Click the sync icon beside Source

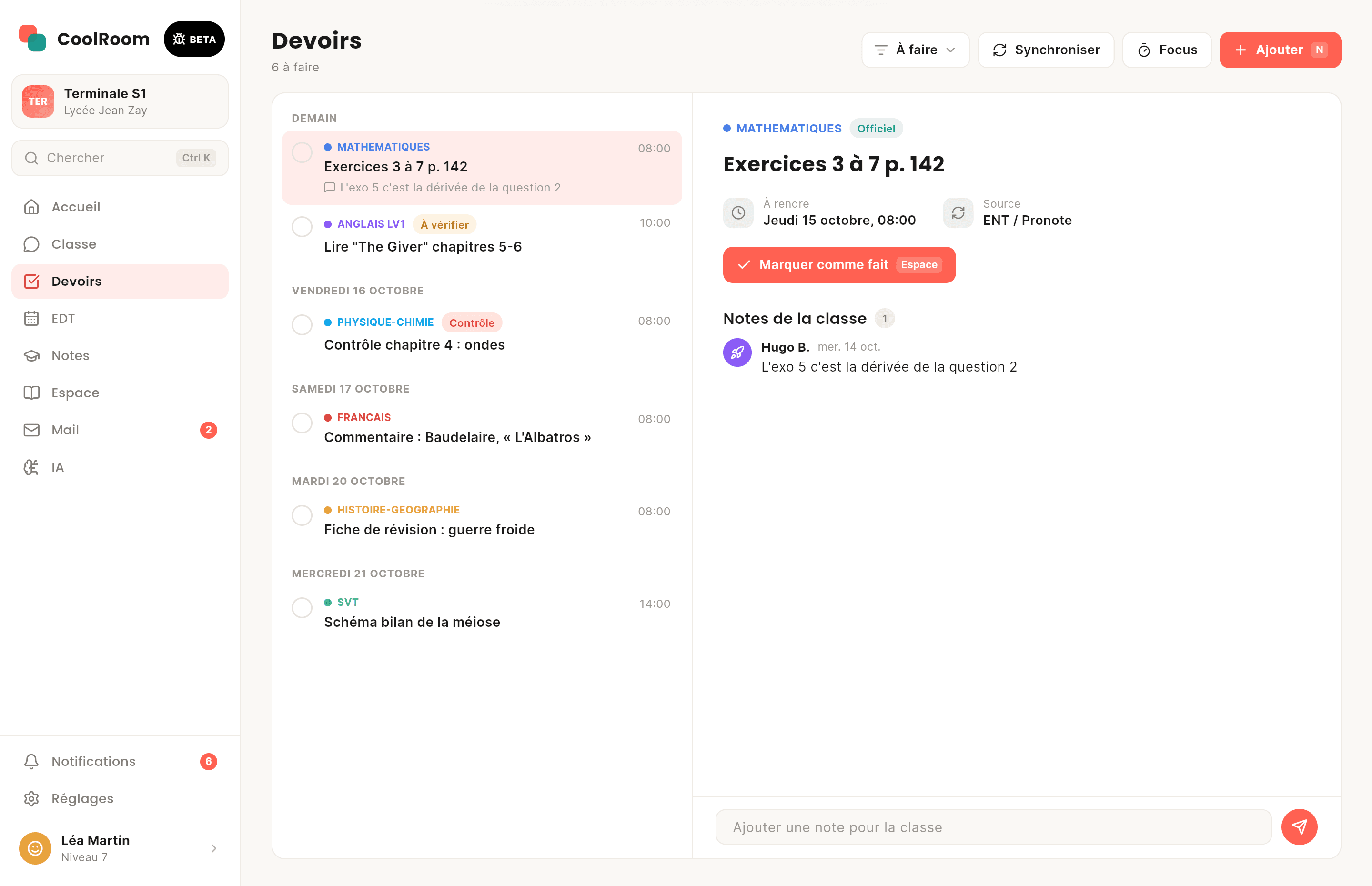(958, 213)
